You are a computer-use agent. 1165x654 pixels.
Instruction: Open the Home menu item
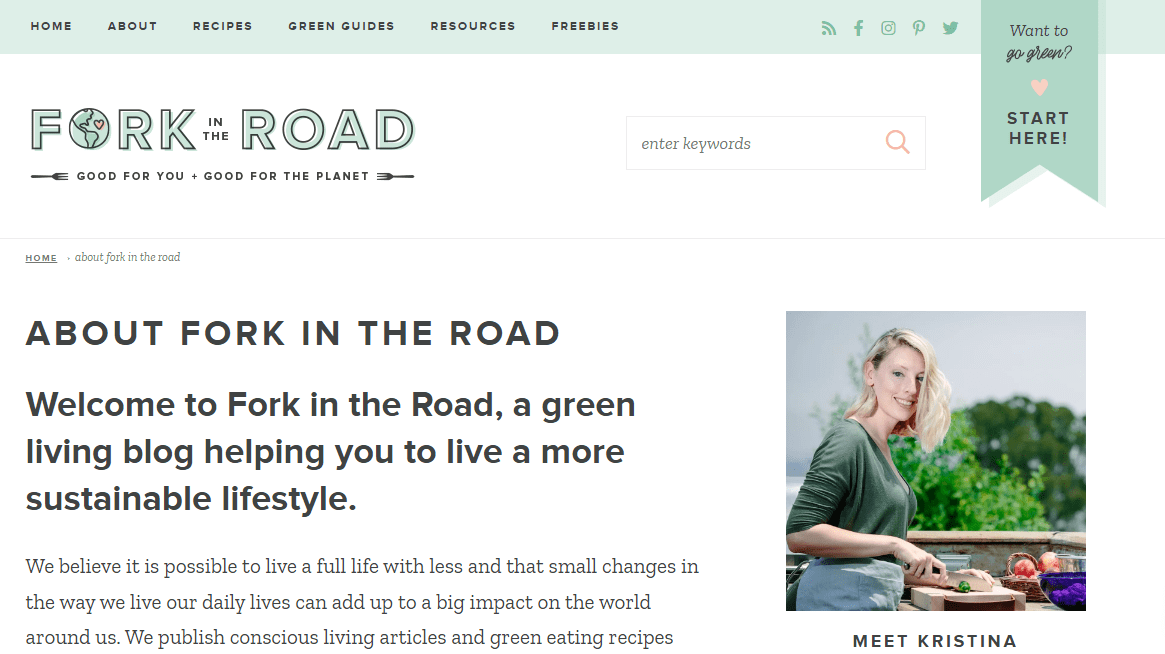click(x=51, y=26)
